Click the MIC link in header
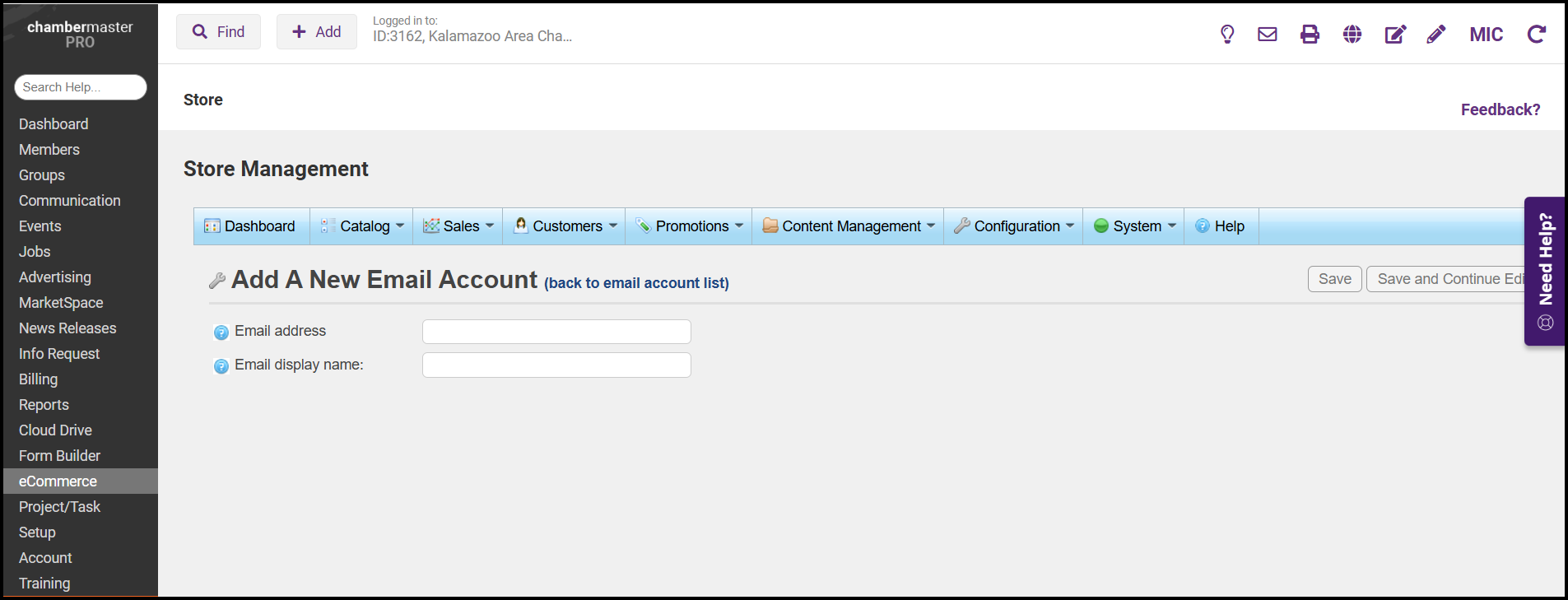The width and height of the screenshot is (1568, 600). point(1487,35)
